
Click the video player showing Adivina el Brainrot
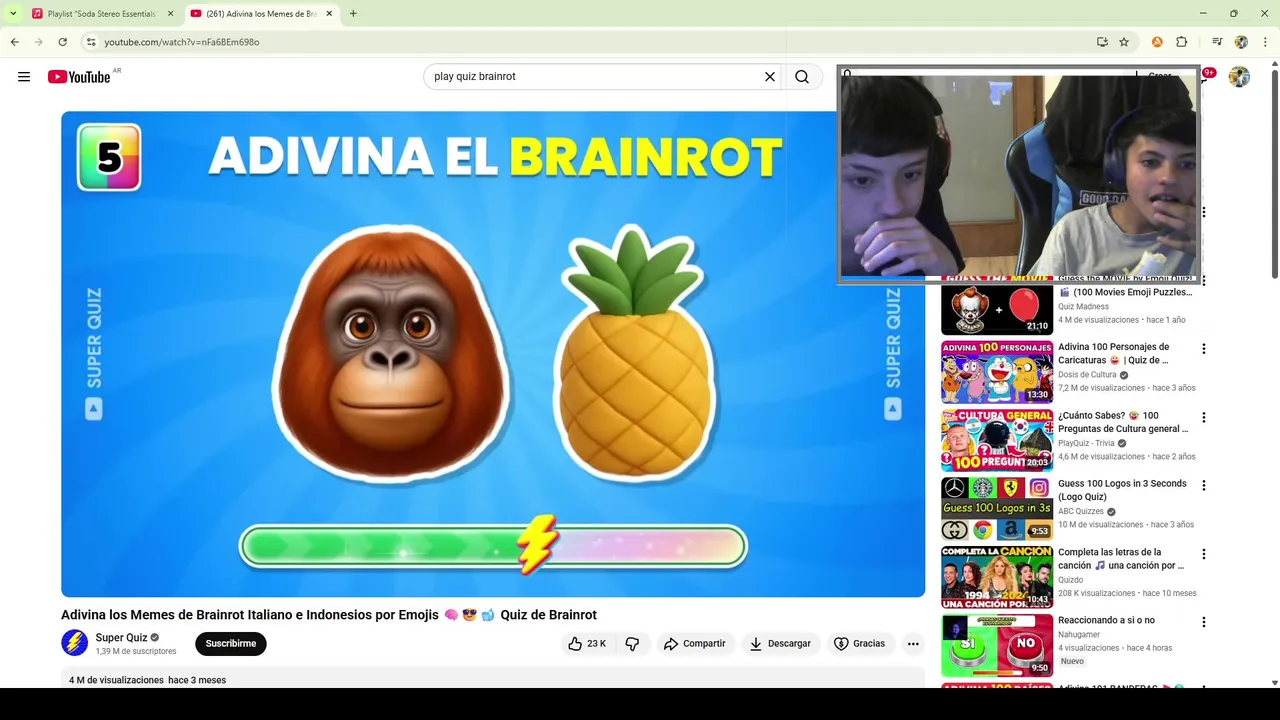(493, 354)
